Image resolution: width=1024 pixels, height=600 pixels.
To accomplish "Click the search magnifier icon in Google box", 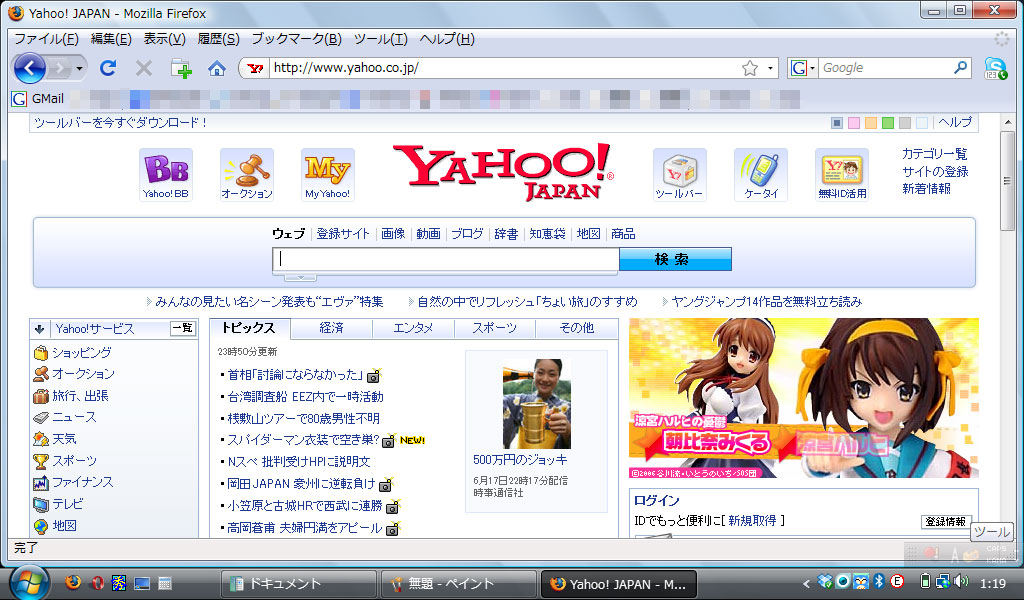I will (960, 67).
